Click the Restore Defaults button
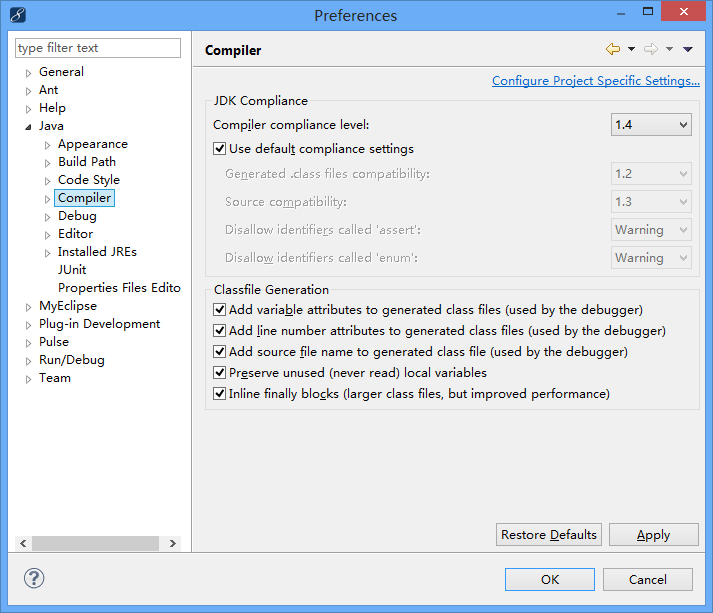The height and width of the screenshot is (613, 713). click(x=549, y=534)
